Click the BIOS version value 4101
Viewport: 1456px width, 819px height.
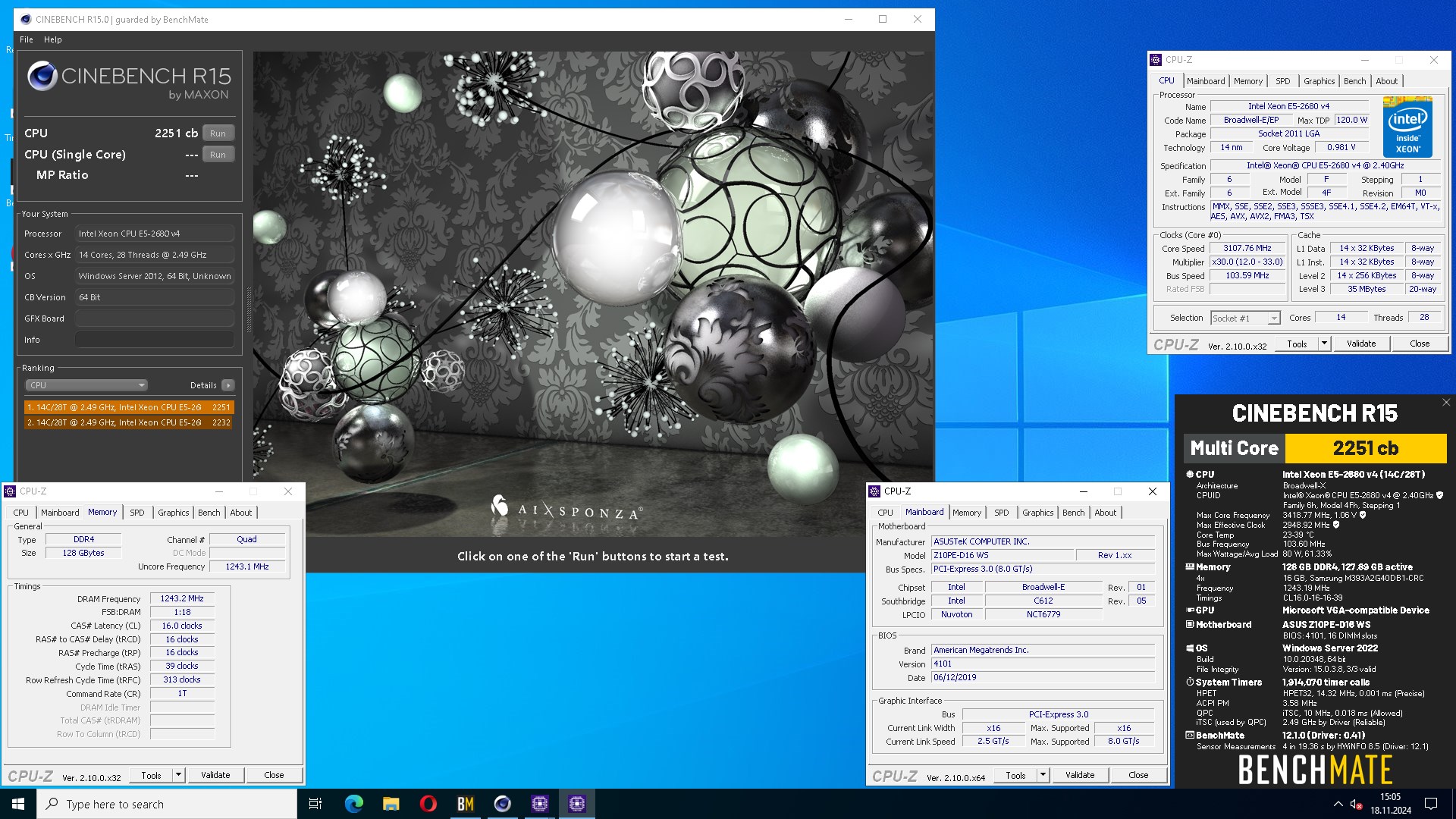pyautogui.click(x=1043, y=664)
